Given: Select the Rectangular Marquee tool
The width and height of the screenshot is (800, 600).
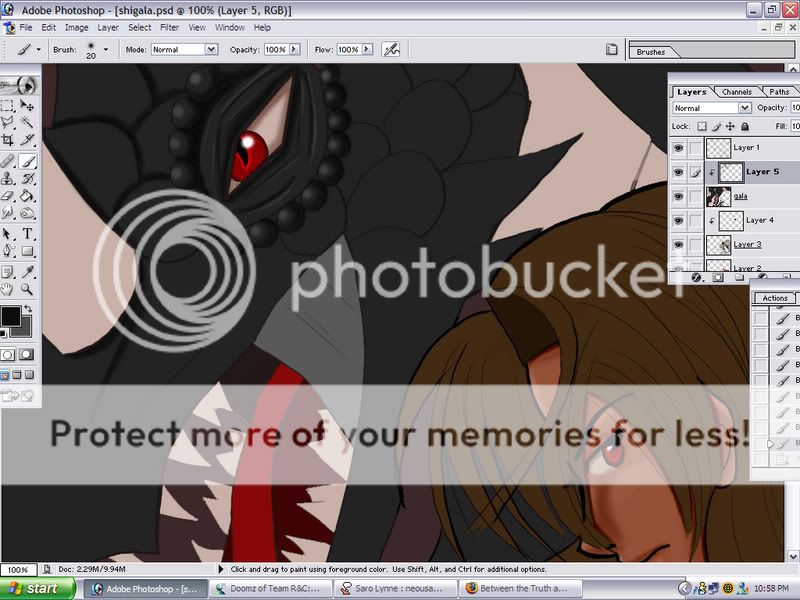Looking at the screenshot, I should (x=8, y=106).
